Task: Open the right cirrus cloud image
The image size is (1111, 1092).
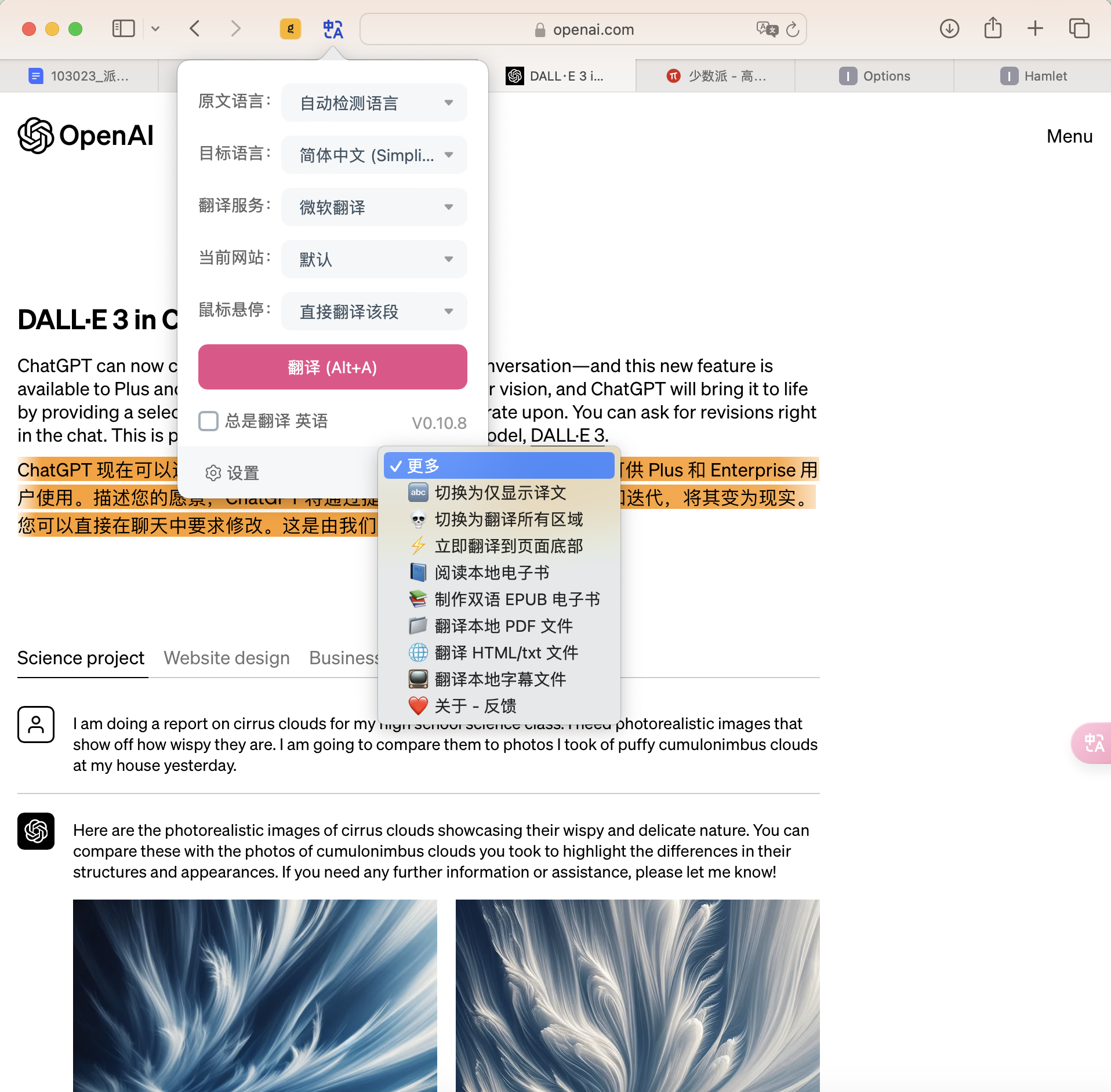Action: [638, 996]
